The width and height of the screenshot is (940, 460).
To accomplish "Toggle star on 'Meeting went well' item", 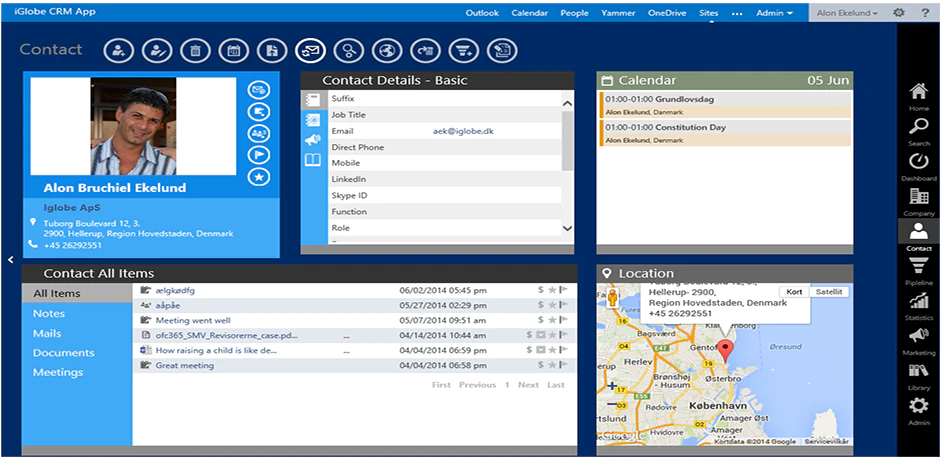I will click(552, 320).
